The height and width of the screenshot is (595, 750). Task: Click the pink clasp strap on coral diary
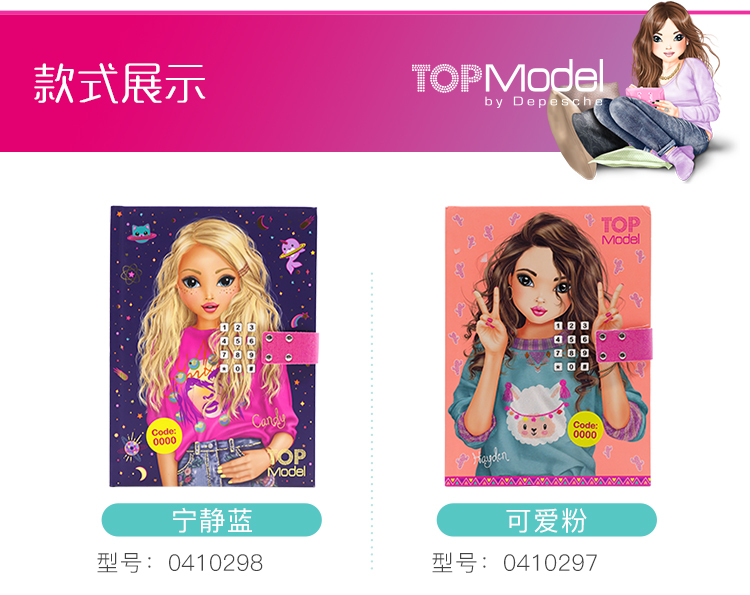624,344
